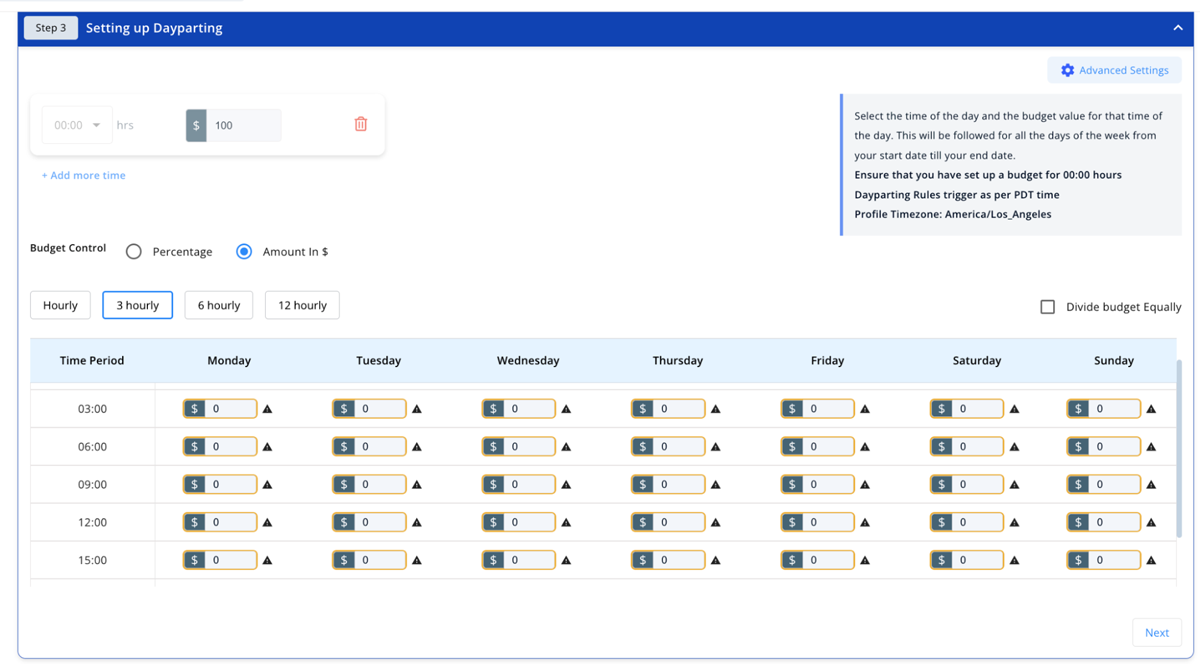Click warning triangle for Friday 12:00
Screen dimensions: 1200x664
click(865, 523)
